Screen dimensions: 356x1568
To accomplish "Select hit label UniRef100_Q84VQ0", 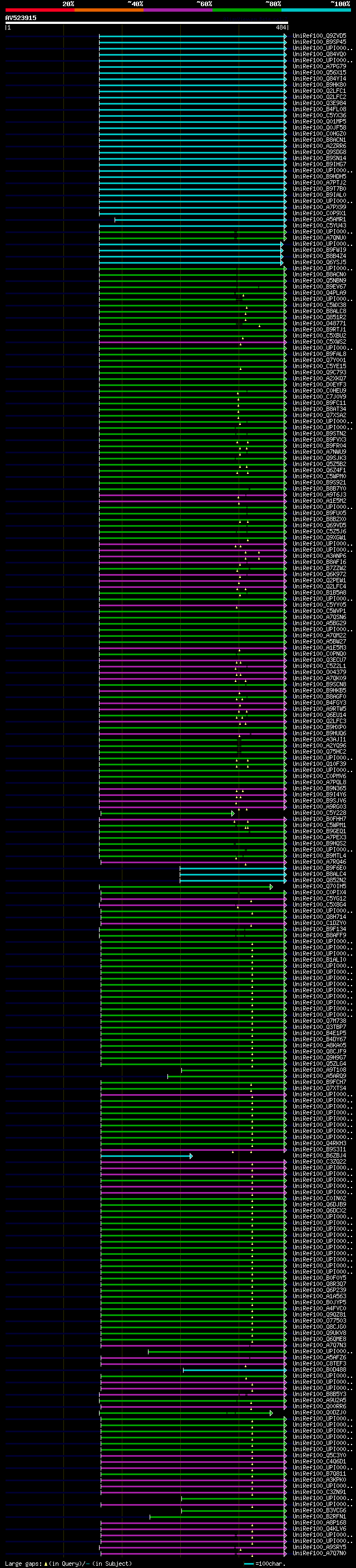I will pyautogui.click(x=319, y=54).
